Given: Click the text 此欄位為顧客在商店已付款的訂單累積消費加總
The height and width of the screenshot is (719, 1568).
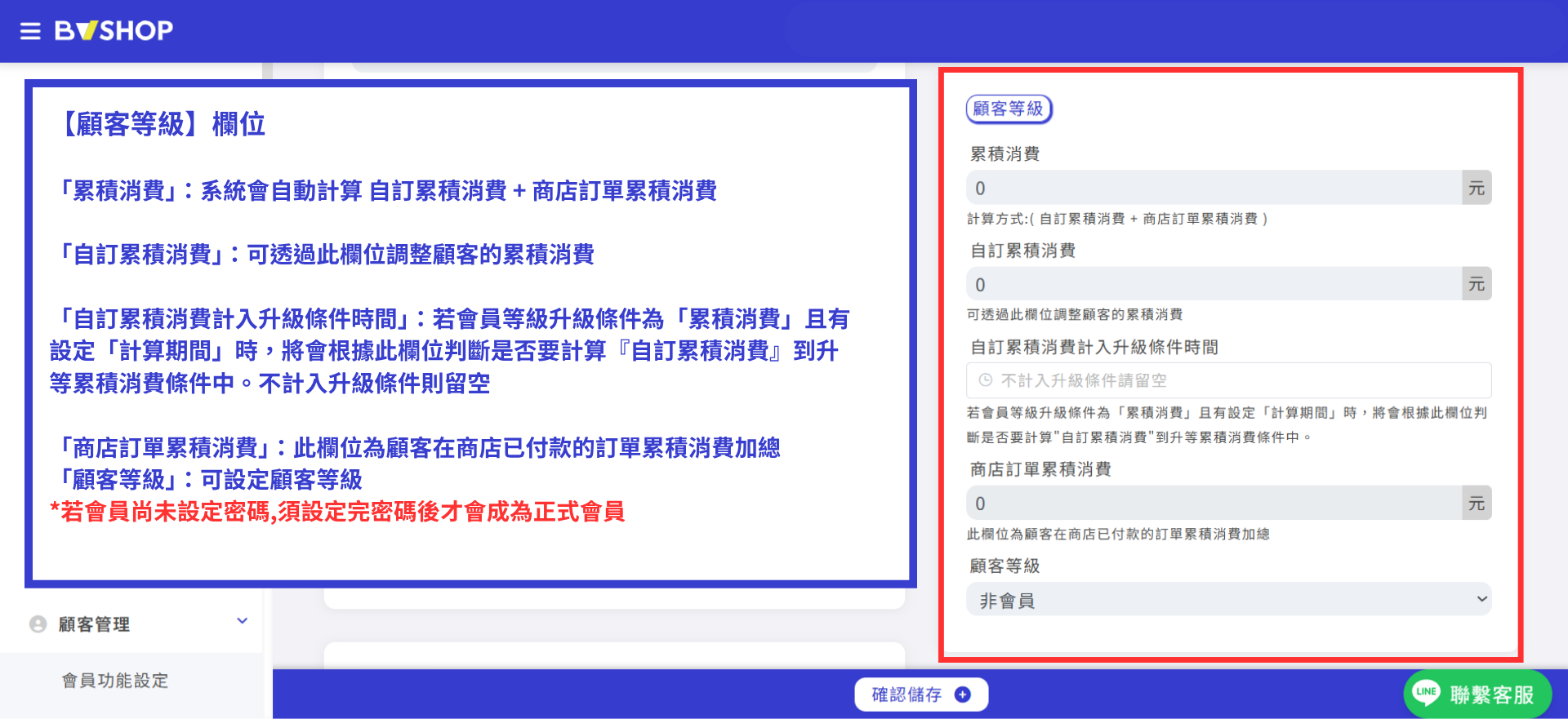Looking at the screenshot, I should click(1118, 534).
